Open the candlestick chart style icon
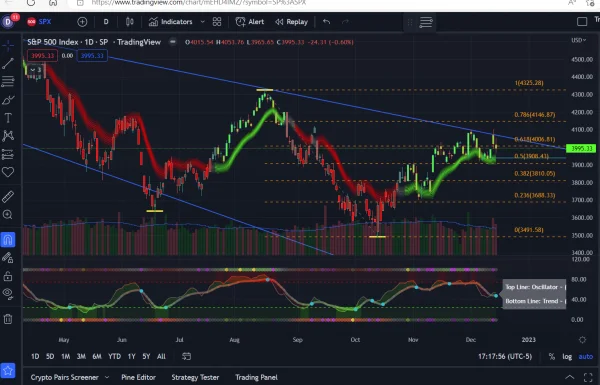600x385 pixels. point(130,22)
